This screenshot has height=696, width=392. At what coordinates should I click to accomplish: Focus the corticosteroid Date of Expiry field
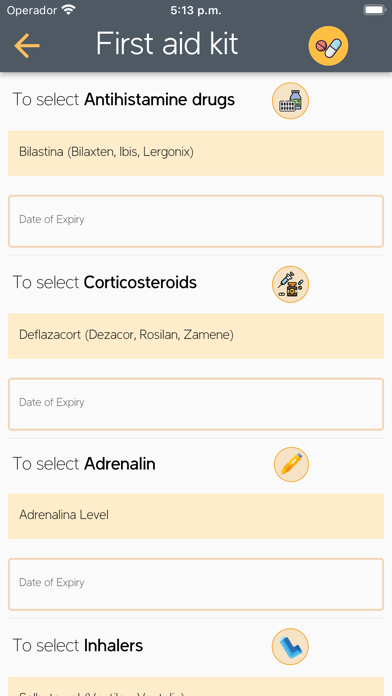coord(196,404)
